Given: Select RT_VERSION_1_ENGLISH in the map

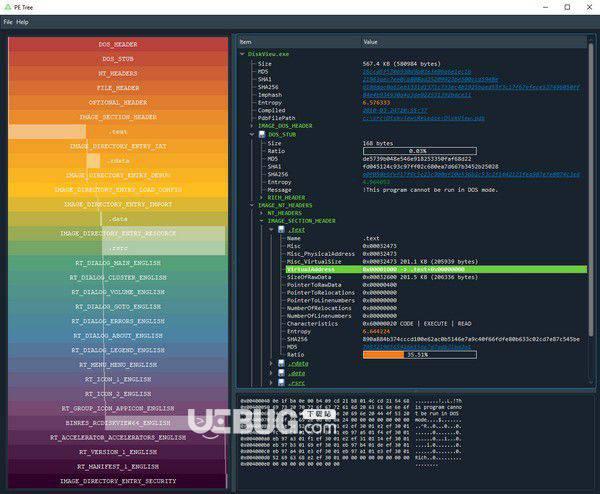Looking at the screenshot, I should [118, 452].
